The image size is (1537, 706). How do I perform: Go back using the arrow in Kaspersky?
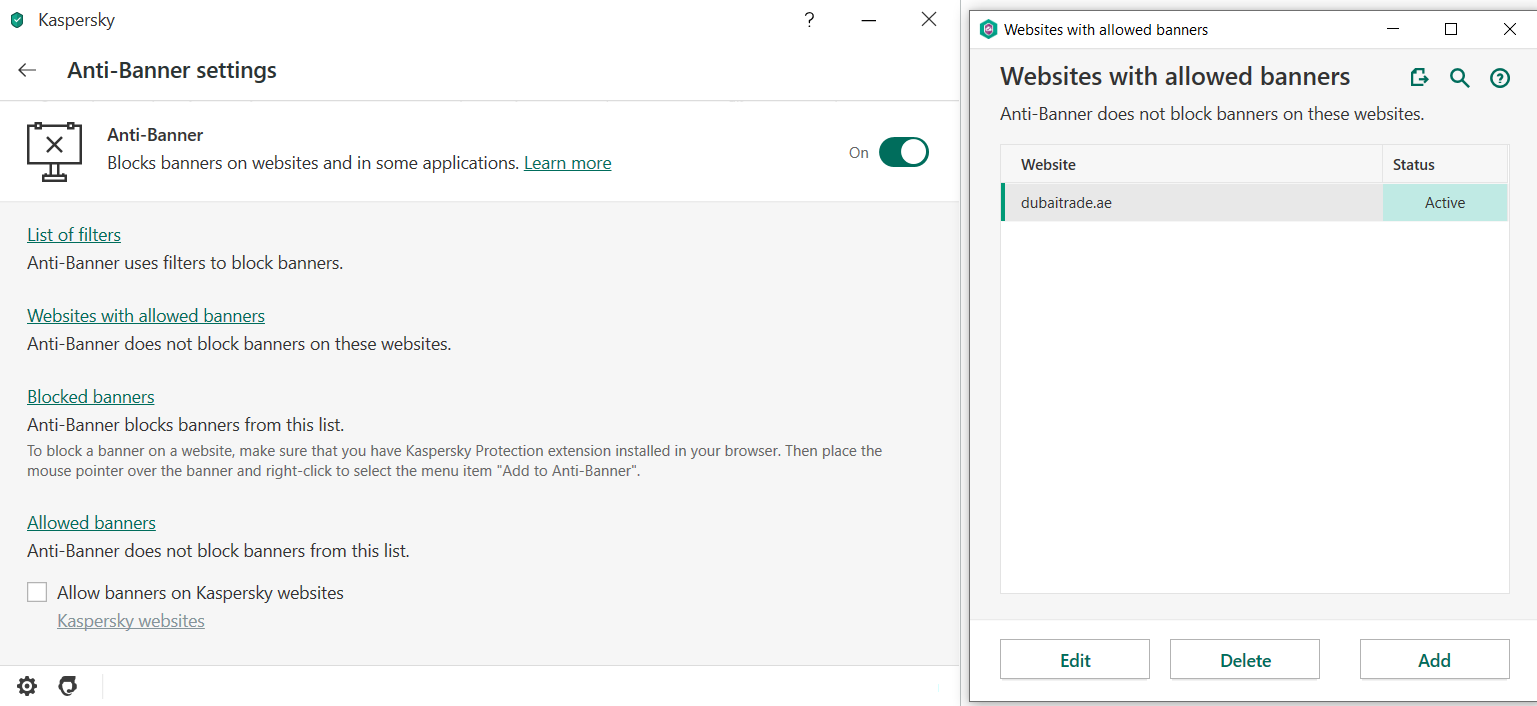tap(27, 70)
